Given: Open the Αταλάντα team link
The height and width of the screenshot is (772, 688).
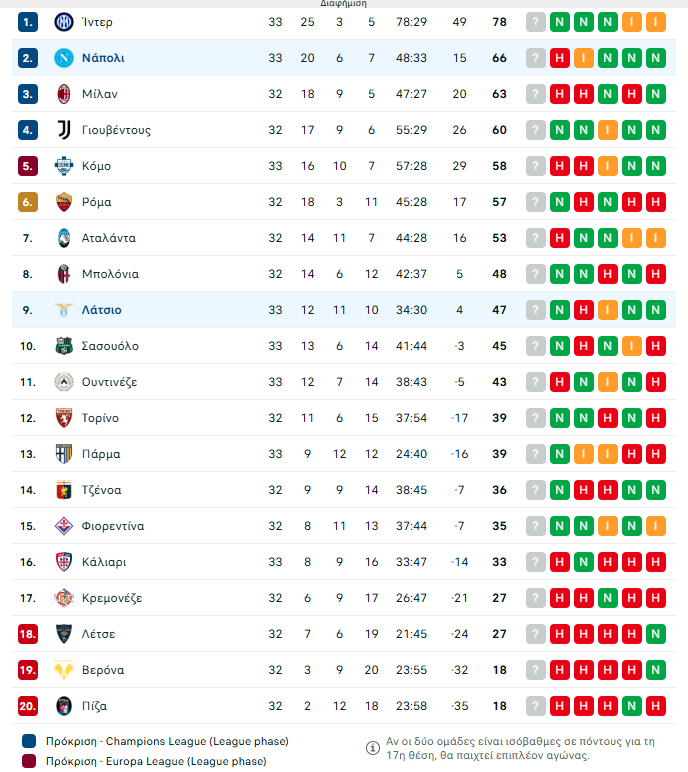Looking at the screenshot, I should coord(109,238).
